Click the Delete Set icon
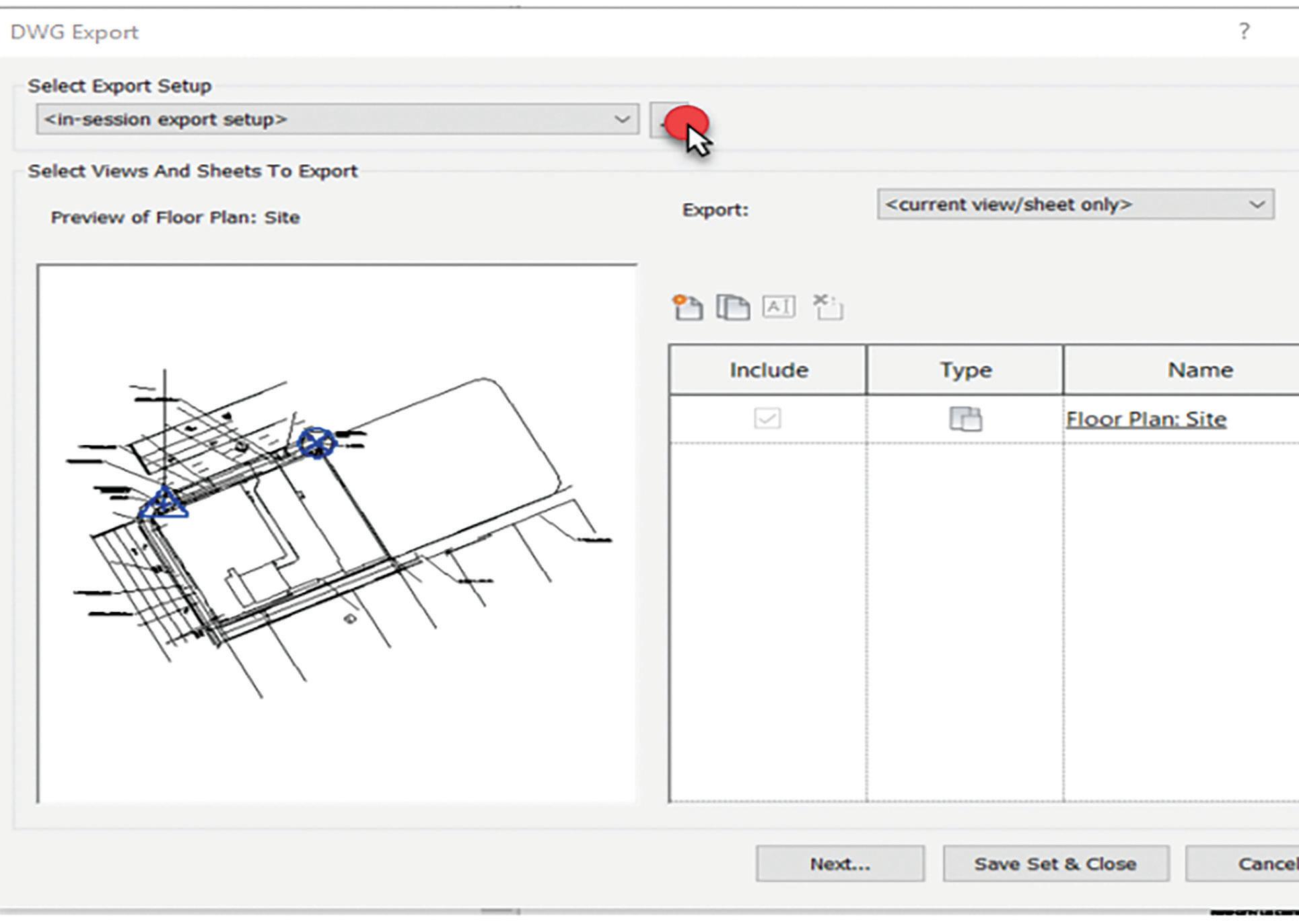Viewport: 1299px width, 924px height. pos(828,307)
